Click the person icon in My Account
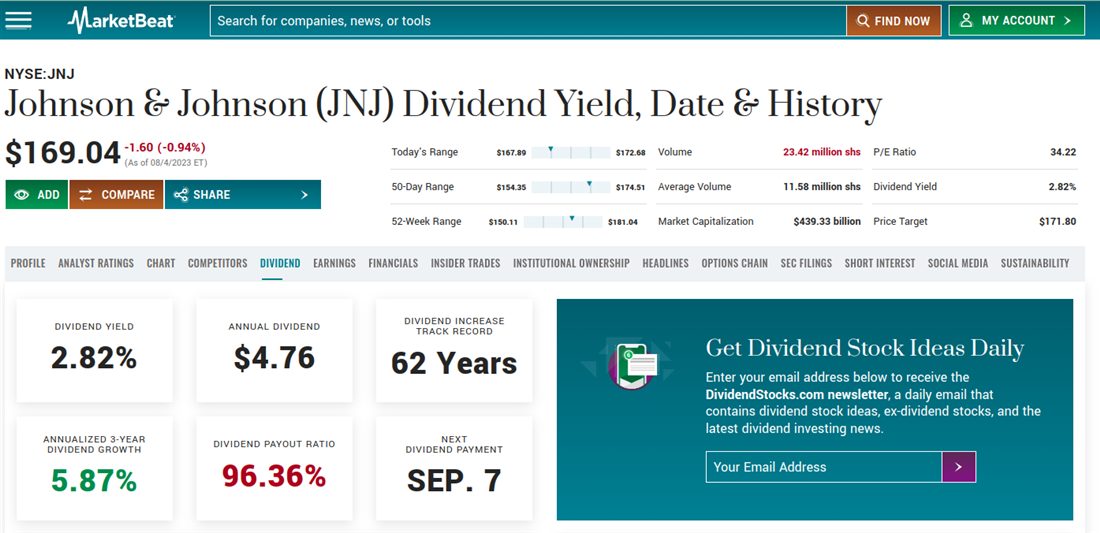The image size is (1100, 533). 967,20
